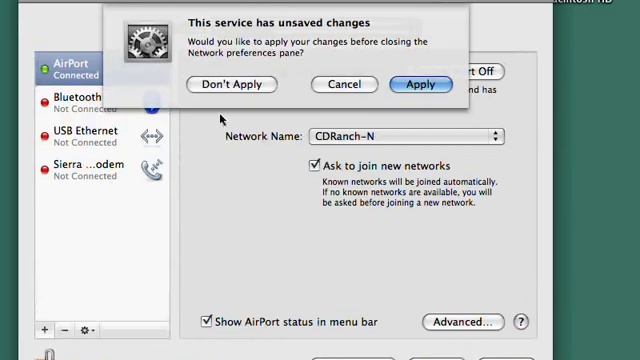Screen dimensions: 640x360
Task: Click the System Preferences gear icon in dialog
Action: point(148,42)
